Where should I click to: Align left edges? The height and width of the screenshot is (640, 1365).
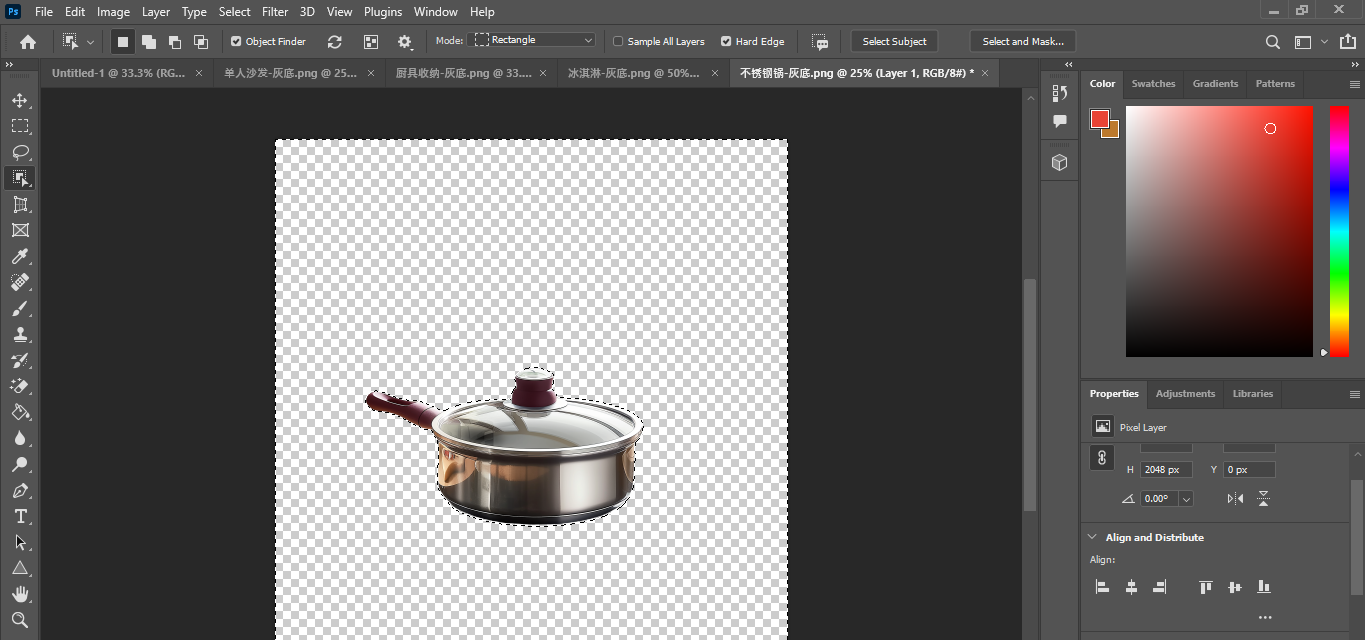[x=1102, y=587]
